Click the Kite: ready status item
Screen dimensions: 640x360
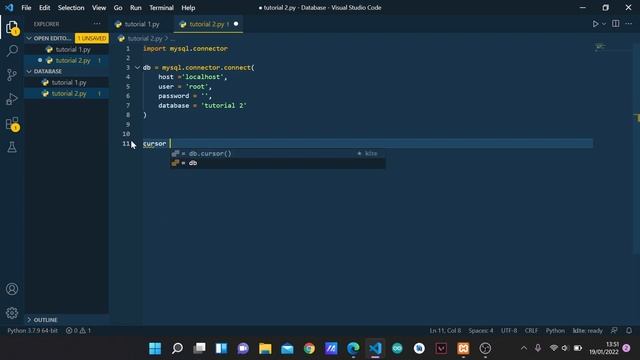[587, 330]
